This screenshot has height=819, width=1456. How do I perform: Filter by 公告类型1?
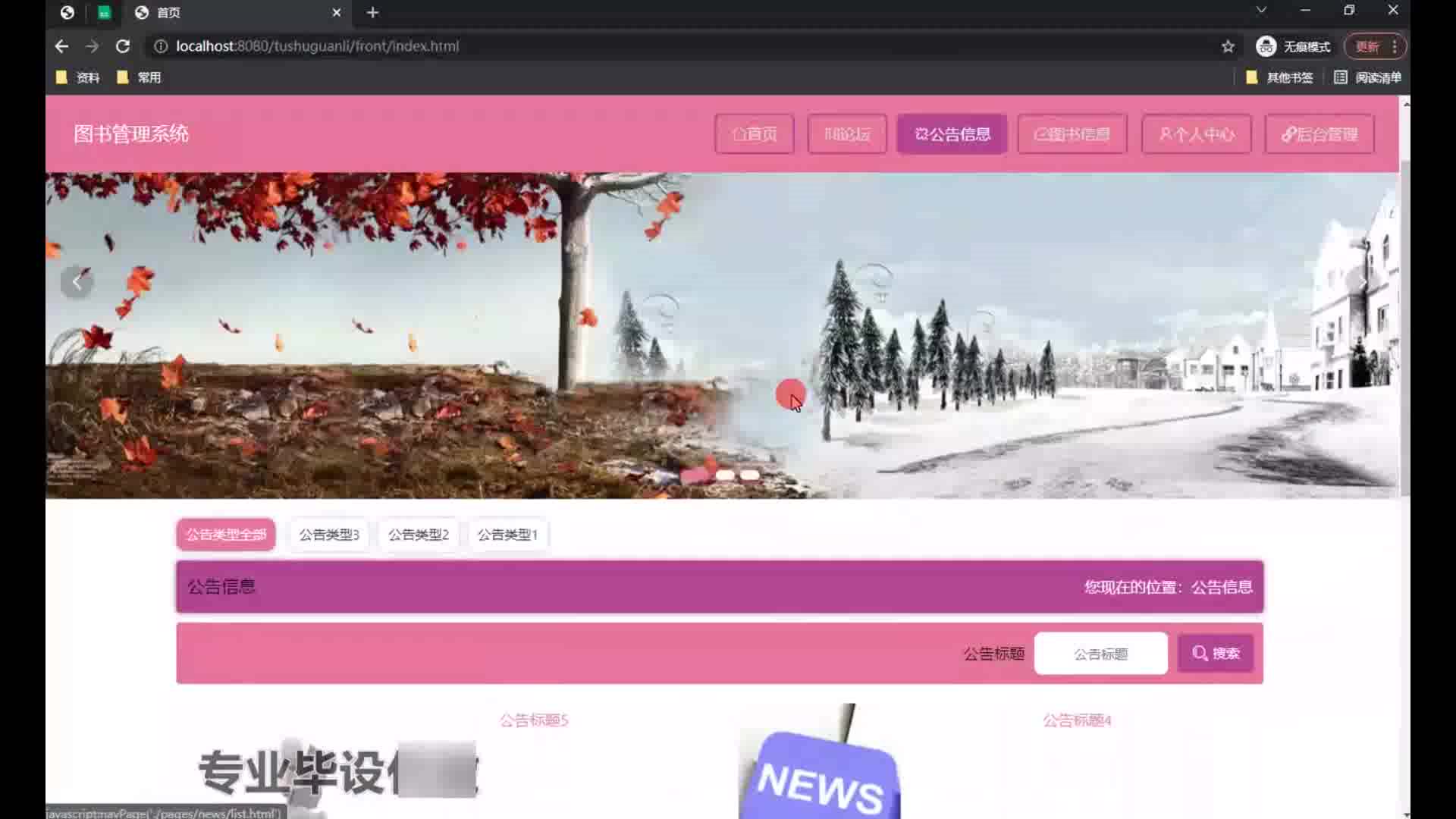point(507,535)
